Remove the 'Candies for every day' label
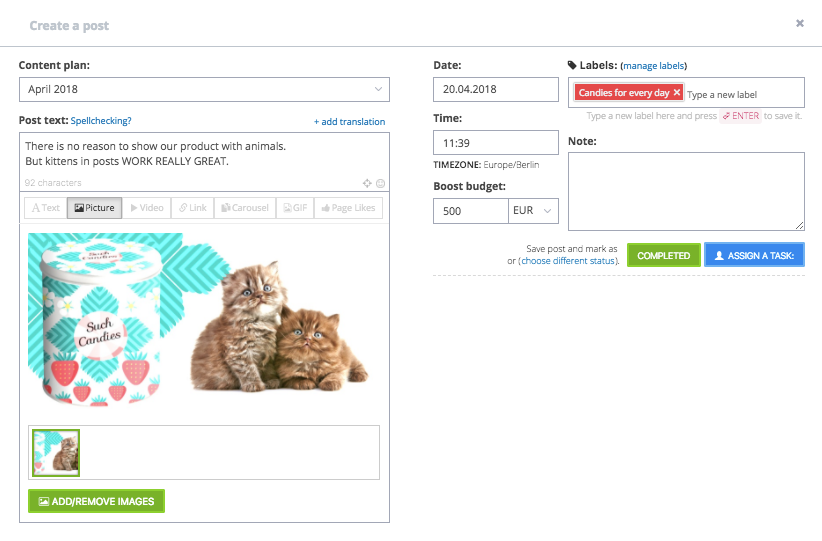This screenshot has height=541, width=822. (677, 93)
